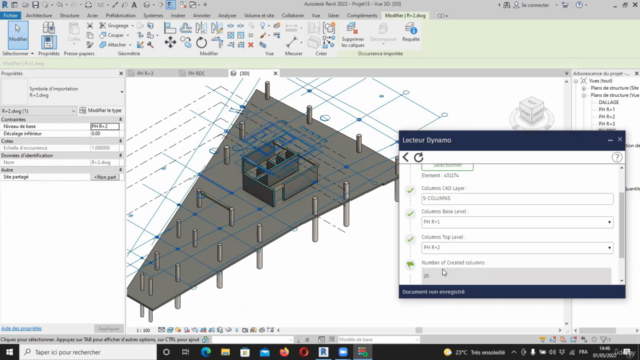Select the Modifier arrow tool
This screenshot has width=640, height=360.
coord(18,35)
